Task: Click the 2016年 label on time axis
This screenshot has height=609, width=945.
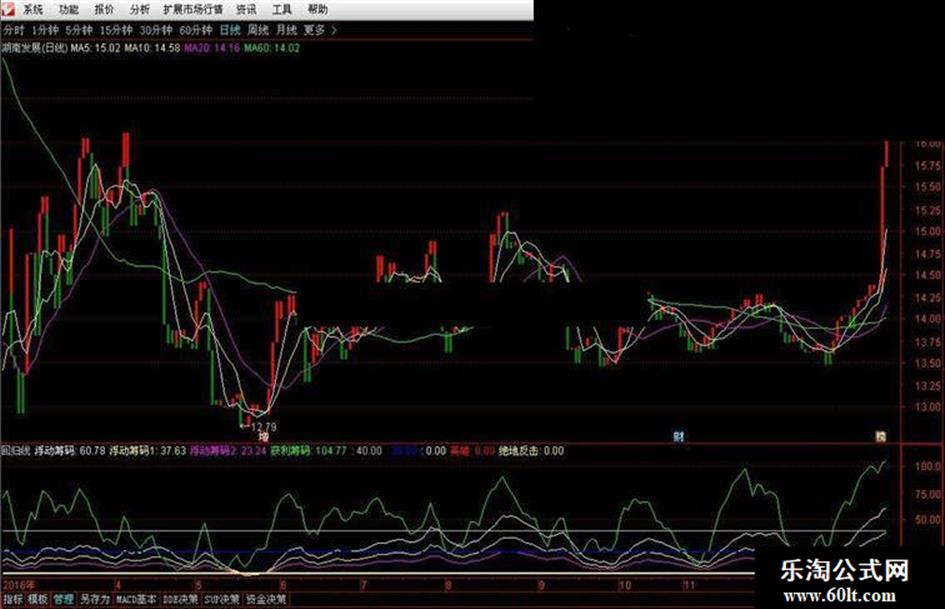Action: 19,585
